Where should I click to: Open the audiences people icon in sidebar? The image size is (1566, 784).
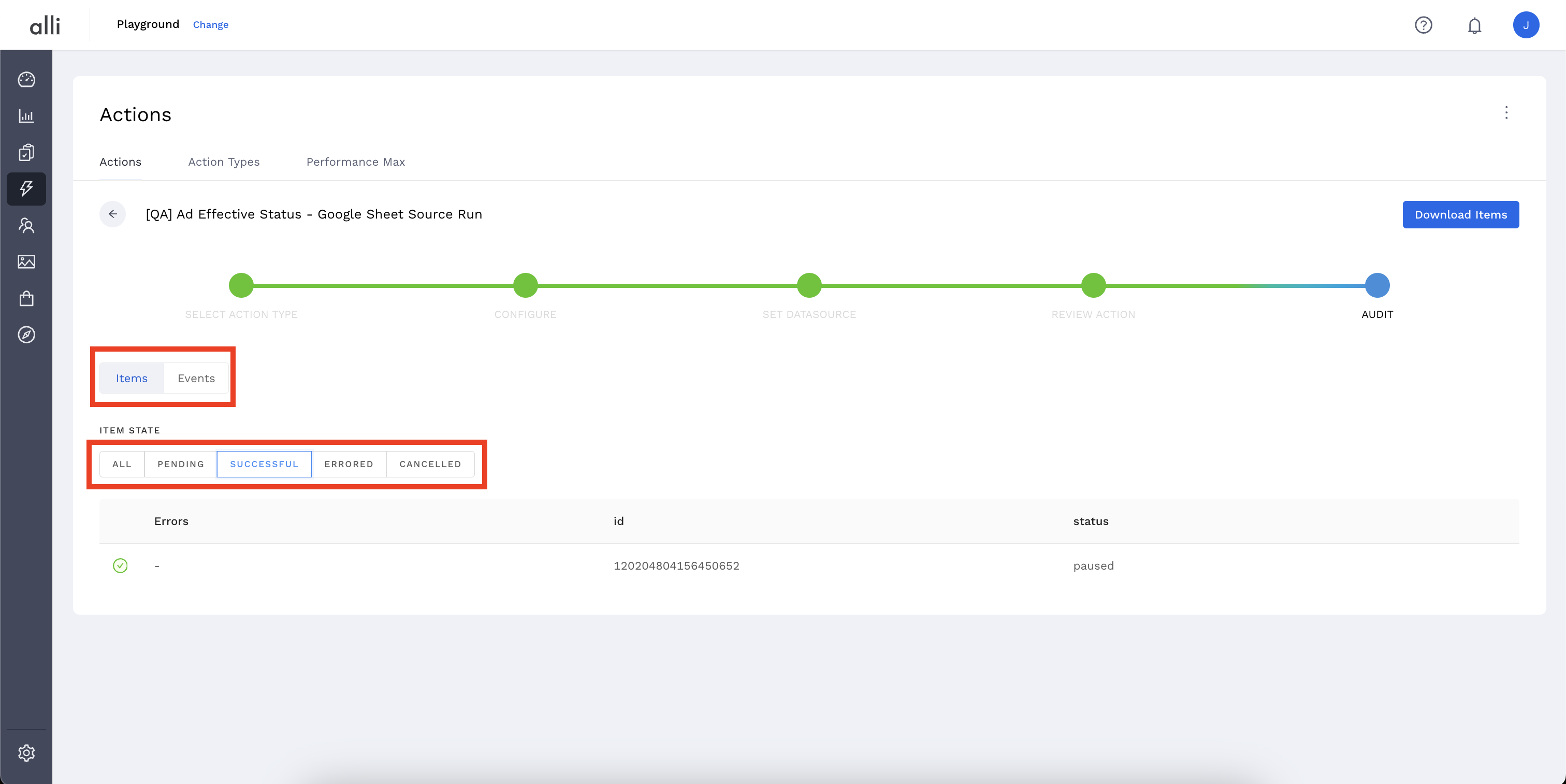point(26,225)
